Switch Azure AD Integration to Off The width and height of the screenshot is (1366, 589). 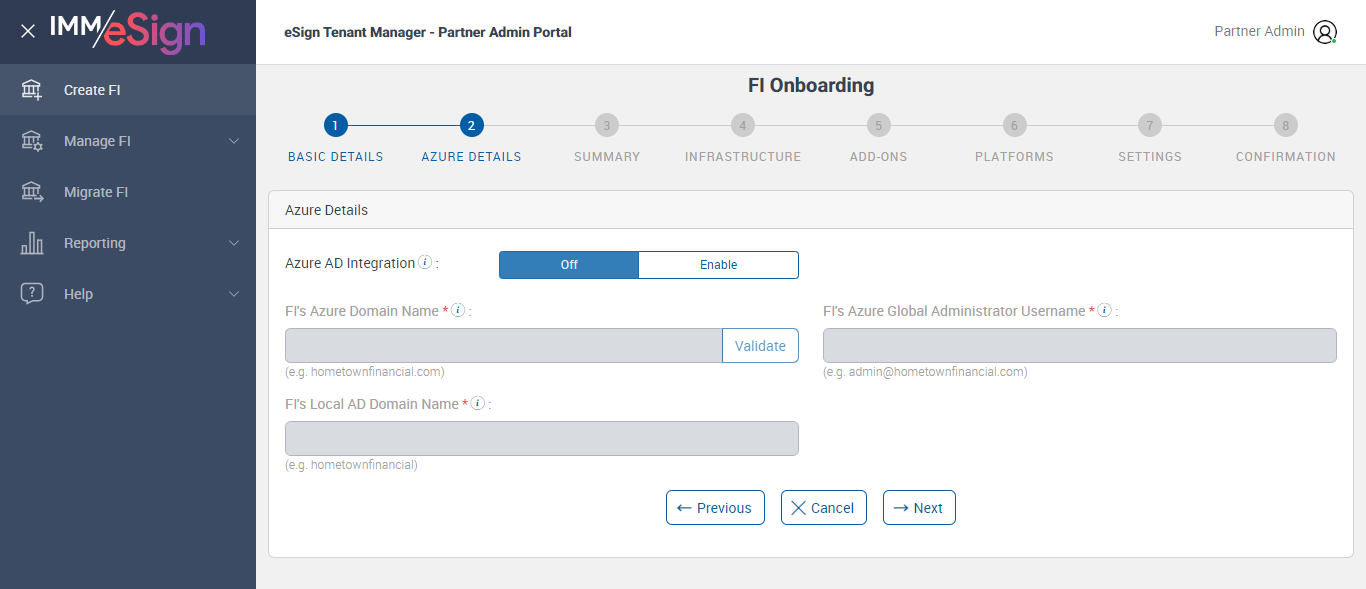click(569, 265)
